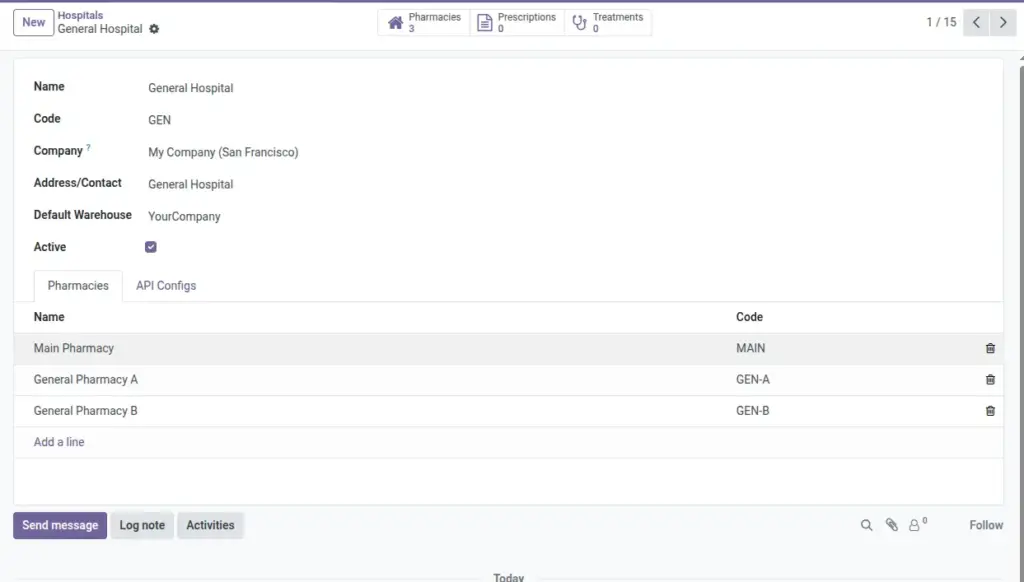Delete the General Pharmacy A row
Image resolution: width=1024 pixels, height=582 pixels.
(x=990, y=380)
